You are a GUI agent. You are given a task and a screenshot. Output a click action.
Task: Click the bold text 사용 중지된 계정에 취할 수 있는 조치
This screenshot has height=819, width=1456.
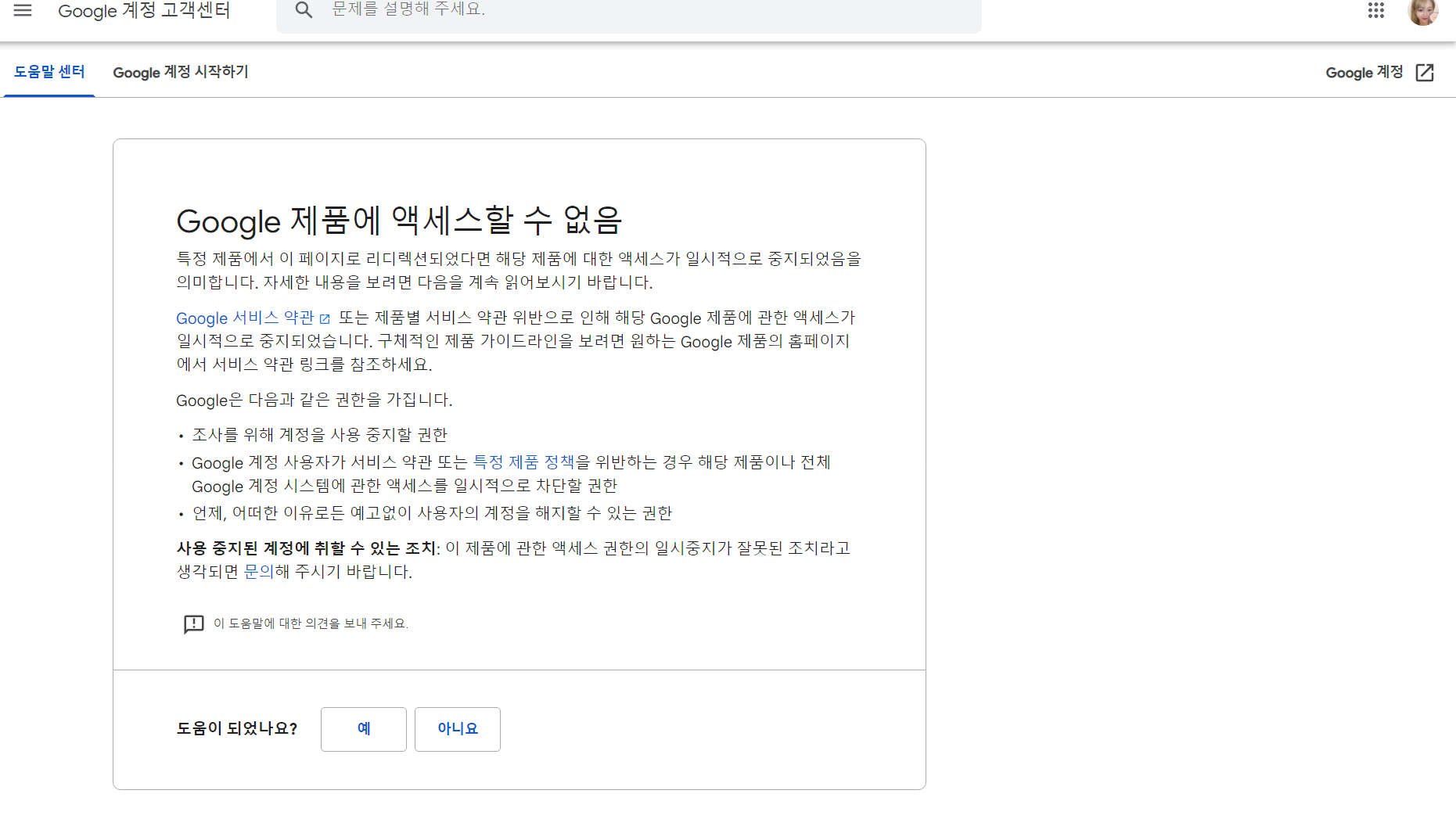306,548
